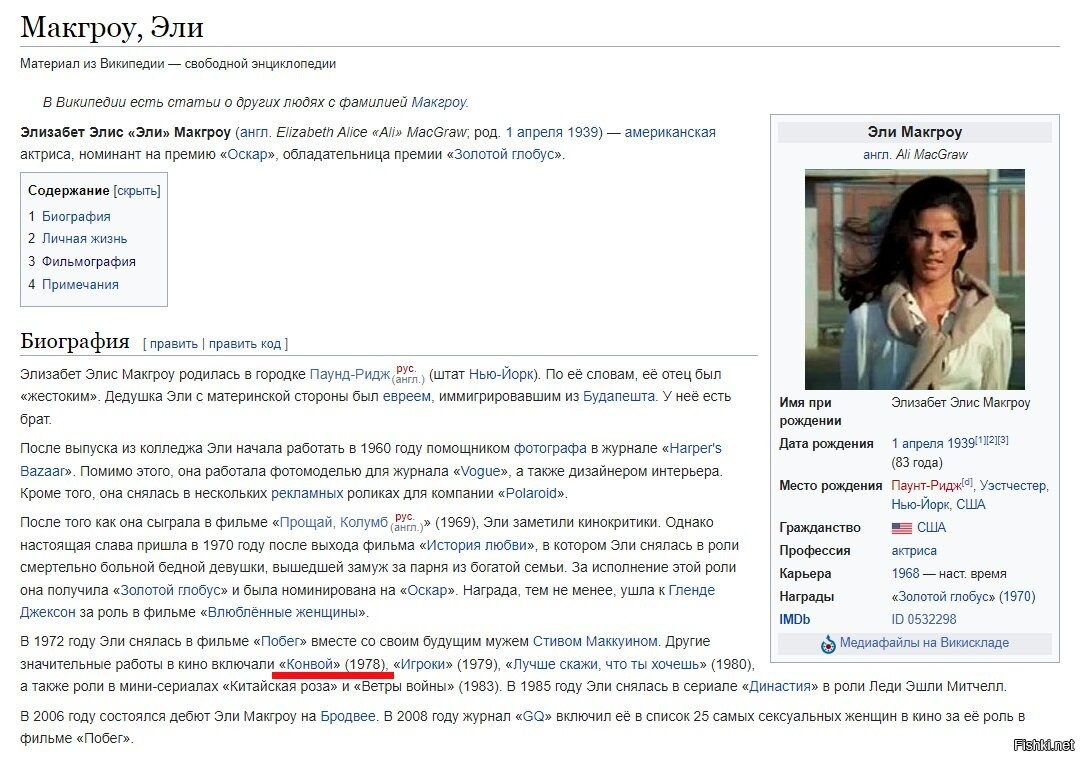Open the Бродвее link
Image resolution: width=1080 pixels, height=757 pixels.
[348, 716]
